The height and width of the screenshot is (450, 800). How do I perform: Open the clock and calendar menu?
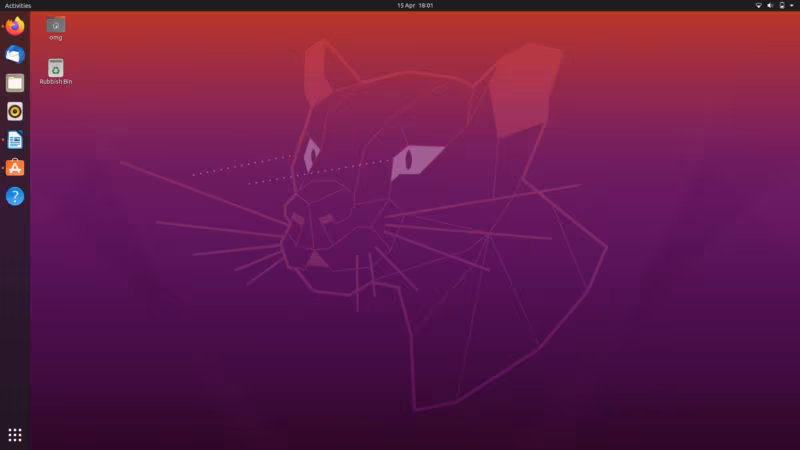coord(415,6)
